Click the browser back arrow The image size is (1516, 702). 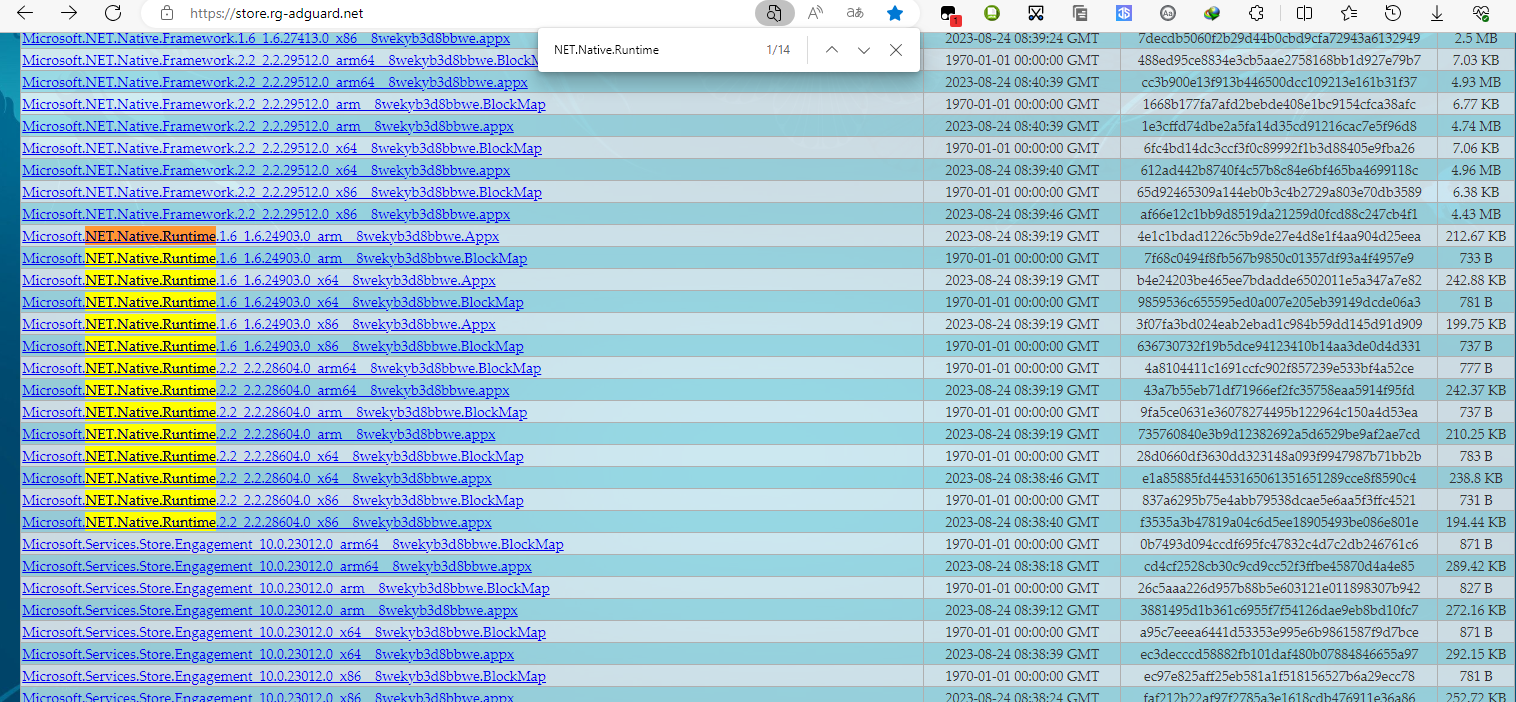point(25,13)
